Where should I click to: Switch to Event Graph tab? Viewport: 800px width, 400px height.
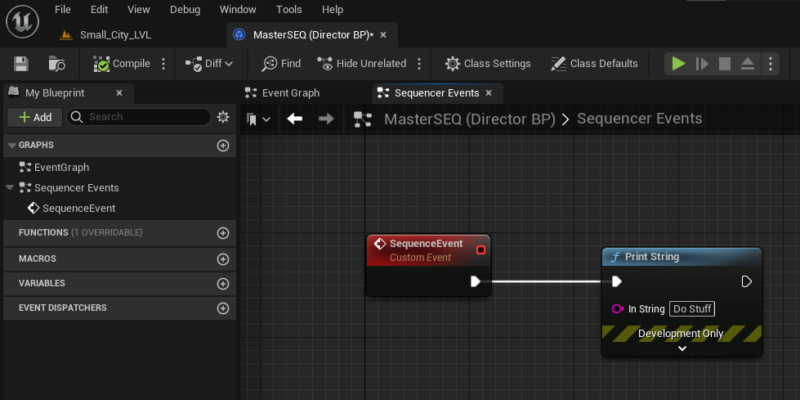point(290,93)
